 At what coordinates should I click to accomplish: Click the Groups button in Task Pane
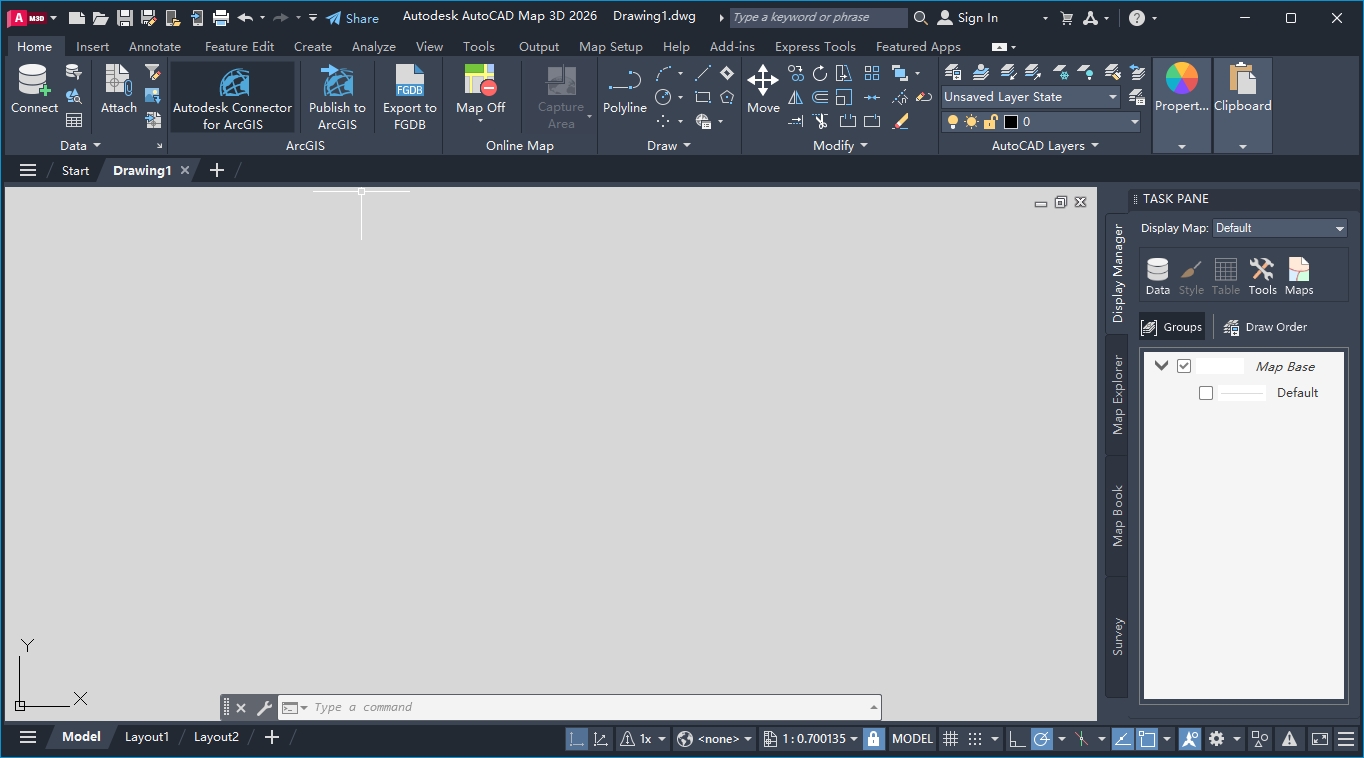(1172, 327)
